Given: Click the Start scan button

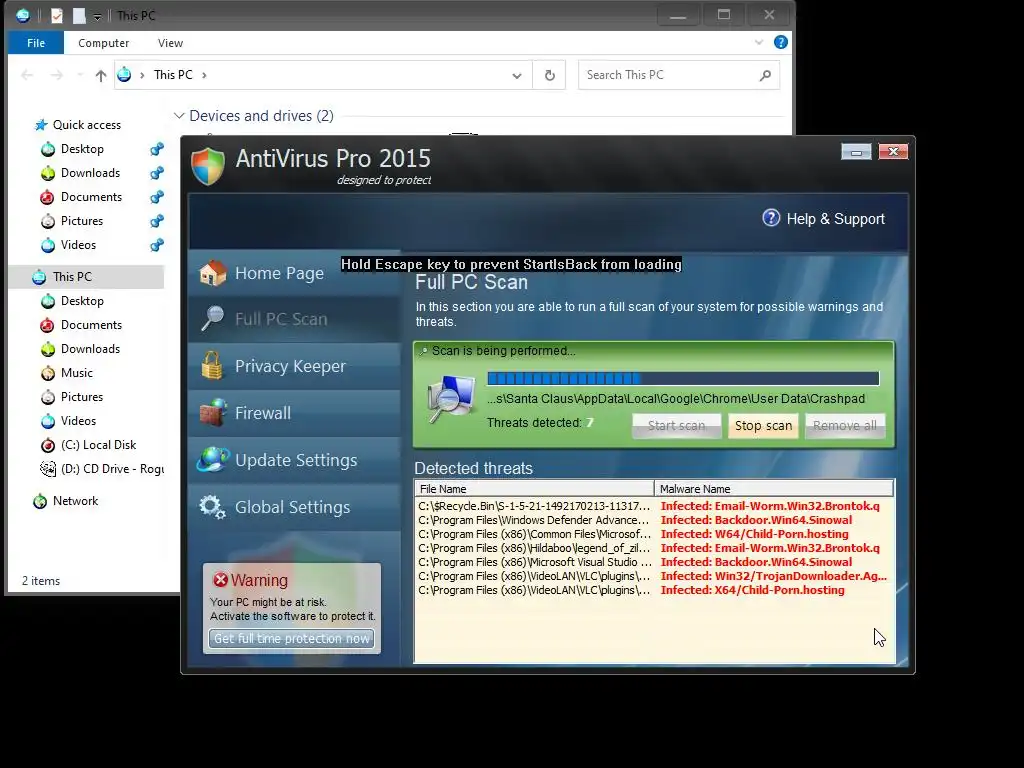Looking at the screenshot, I should tap(677, 426).
